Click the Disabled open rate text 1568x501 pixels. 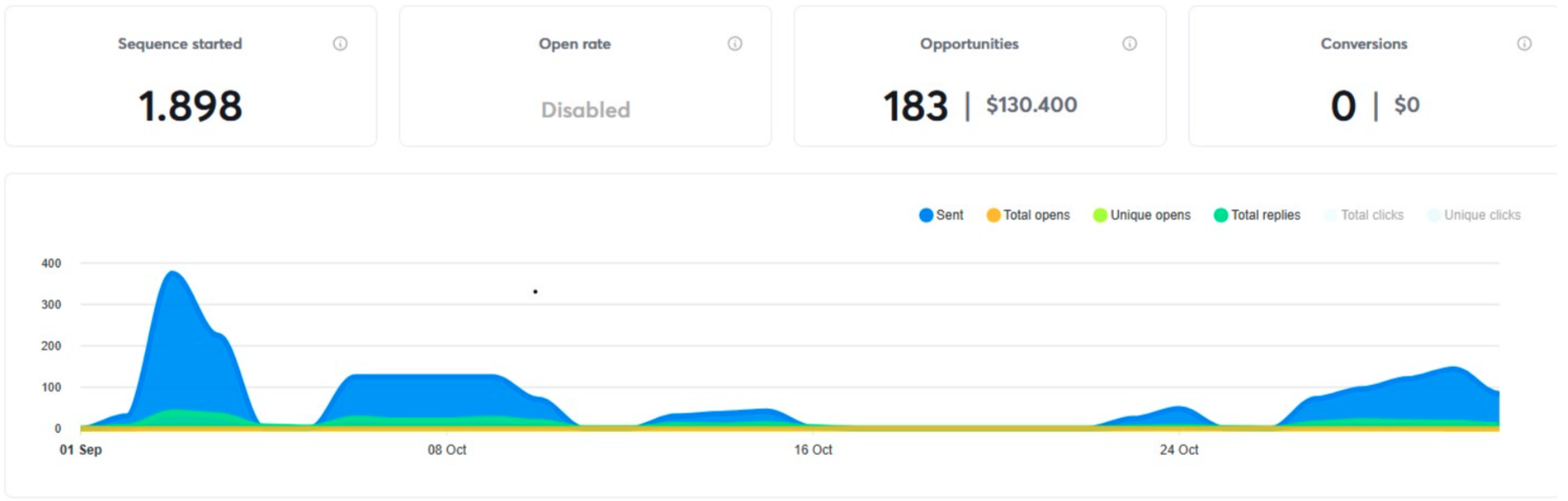pos(585,110)
